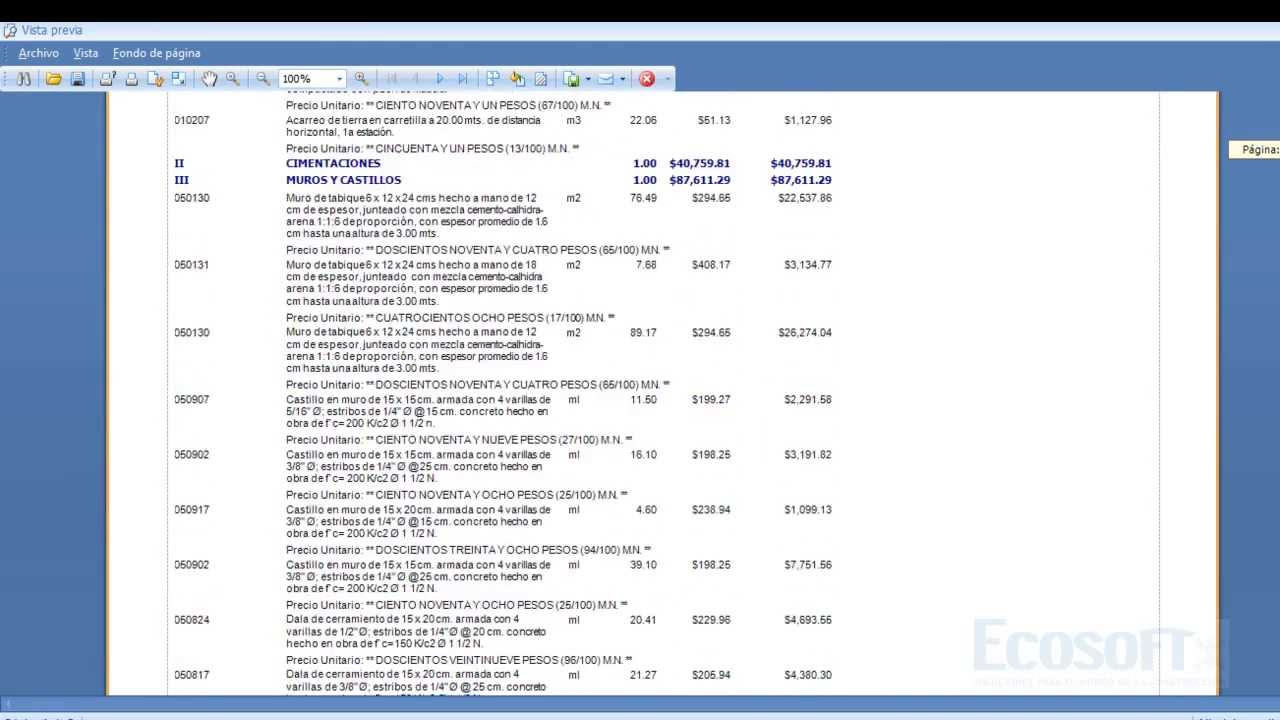Open the Vista menu
The height and width of the screenshot is (720, 1280).
[86, 53]
